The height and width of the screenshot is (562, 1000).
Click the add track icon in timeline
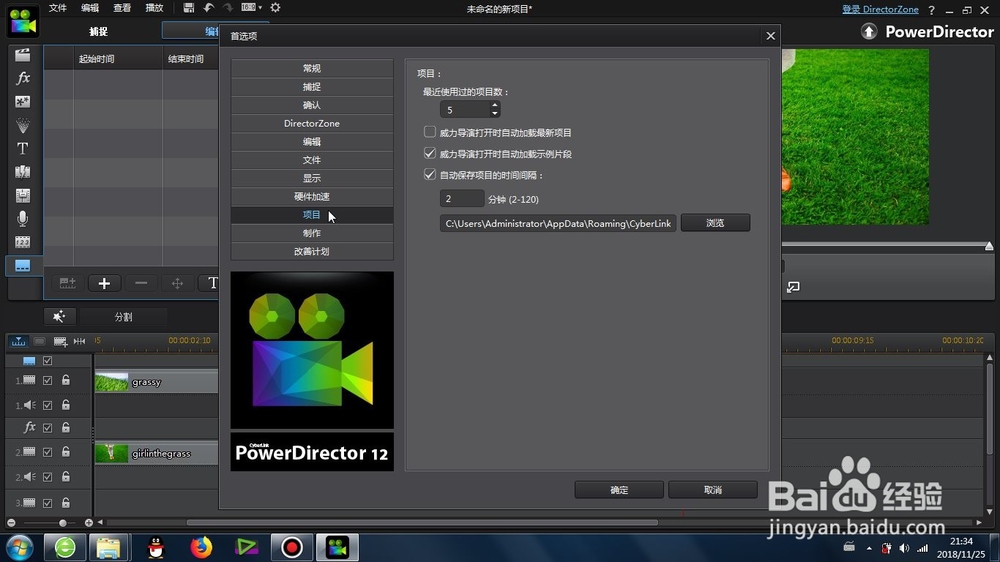(x=61, y=341)
